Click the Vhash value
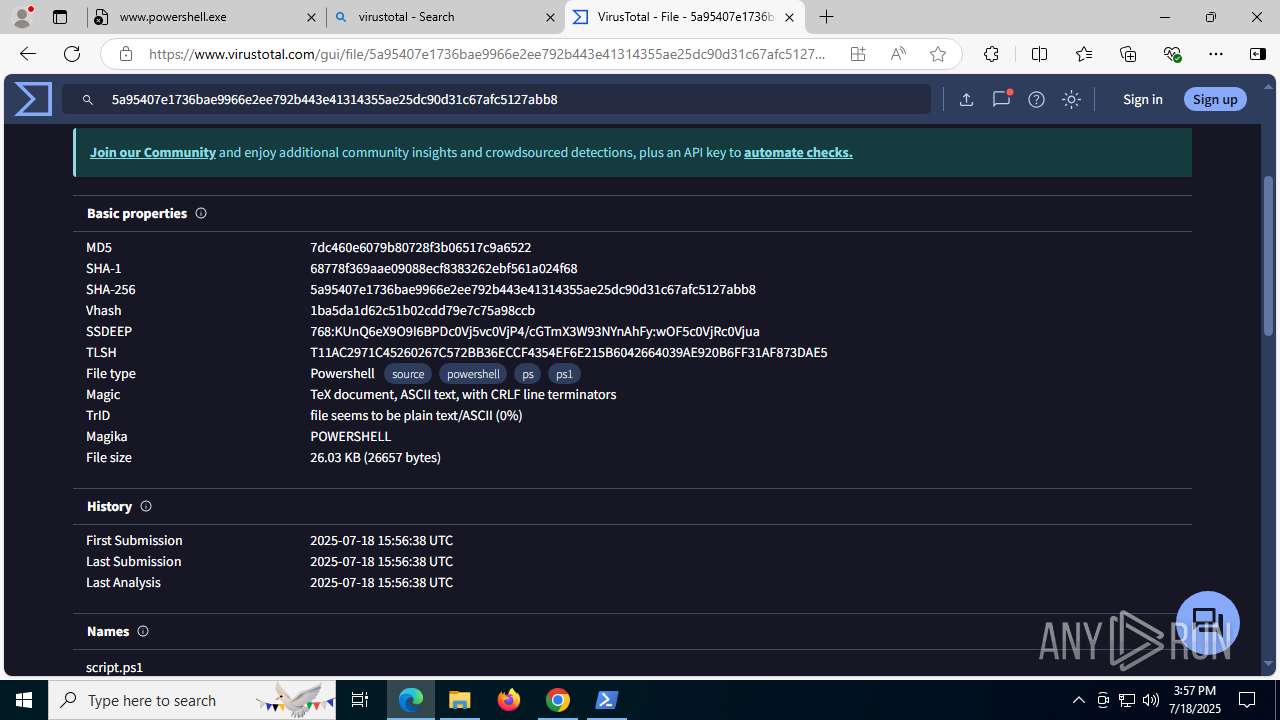Image resolution: width=1280 pixels, height=720 pixels. click(x=422, y=310)
